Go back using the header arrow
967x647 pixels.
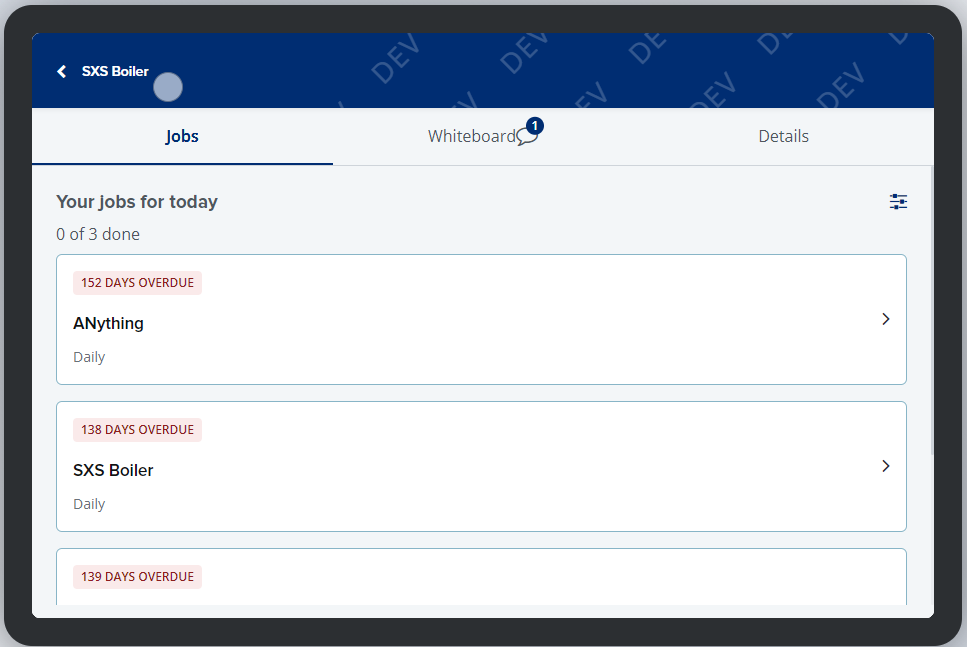[x=62, y=72]
